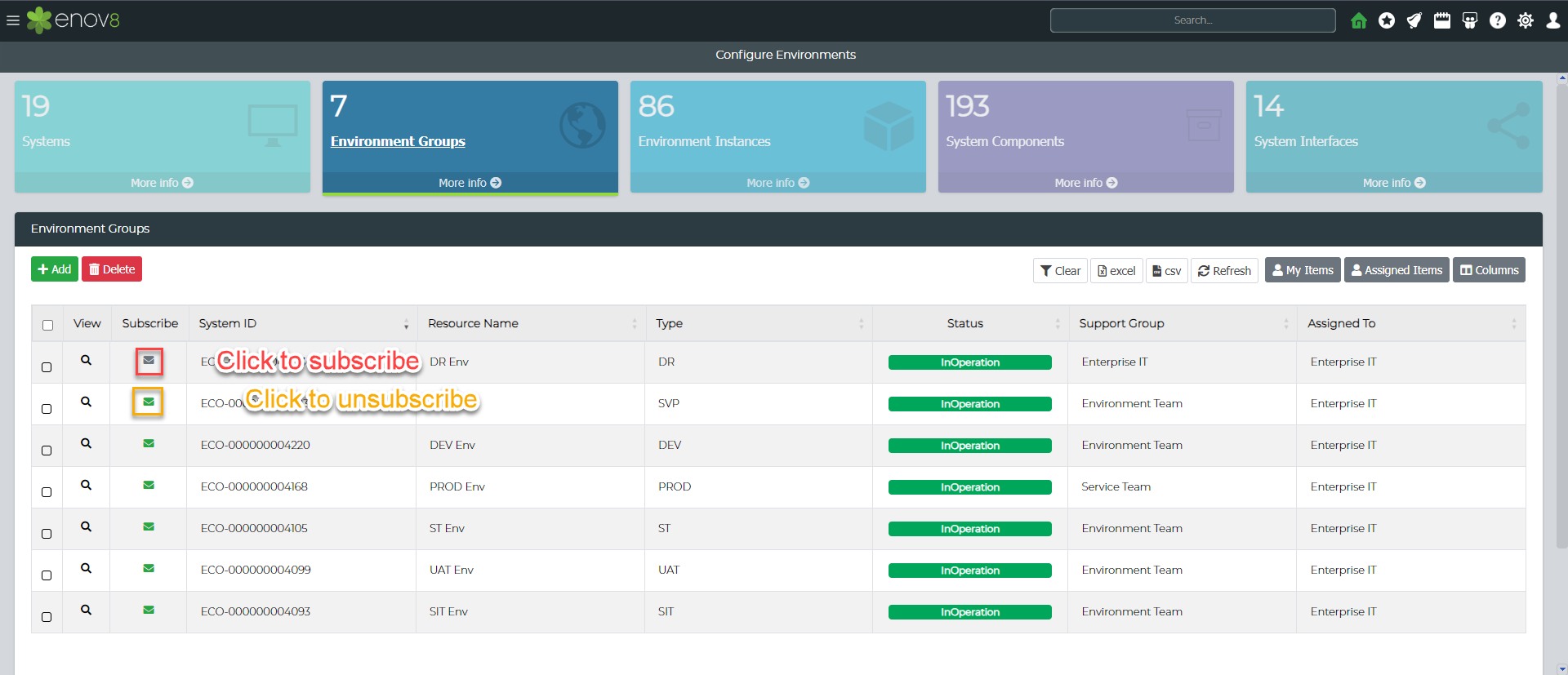
Task: Subscribe using gray envelope in DR Env row
Action: pos(149,360)
